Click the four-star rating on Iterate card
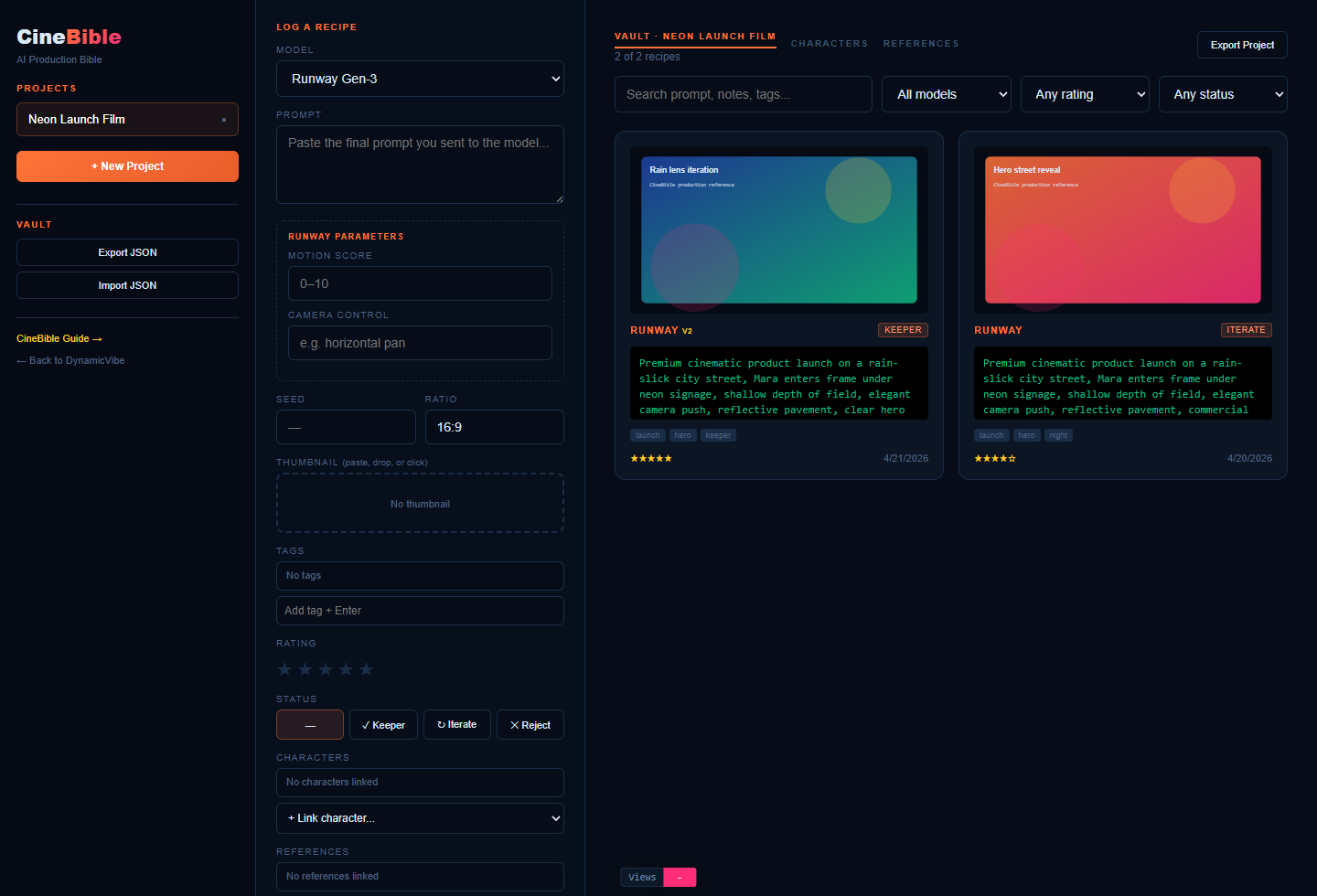The image size is (1317, 896). [x=995, y=458]
